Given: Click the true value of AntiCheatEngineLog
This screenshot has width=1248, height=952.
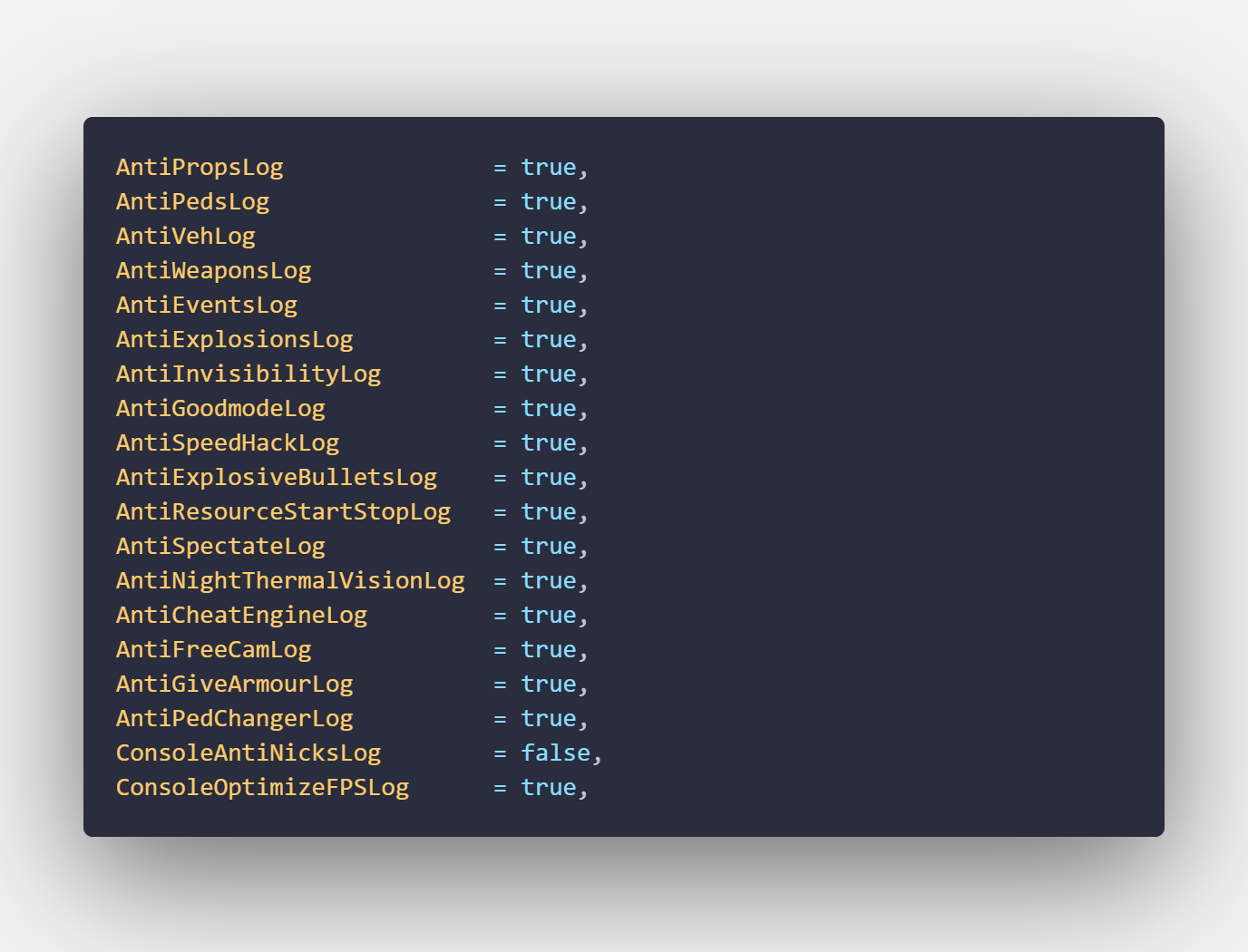Looking at the screenshot, I should (548, 616).
